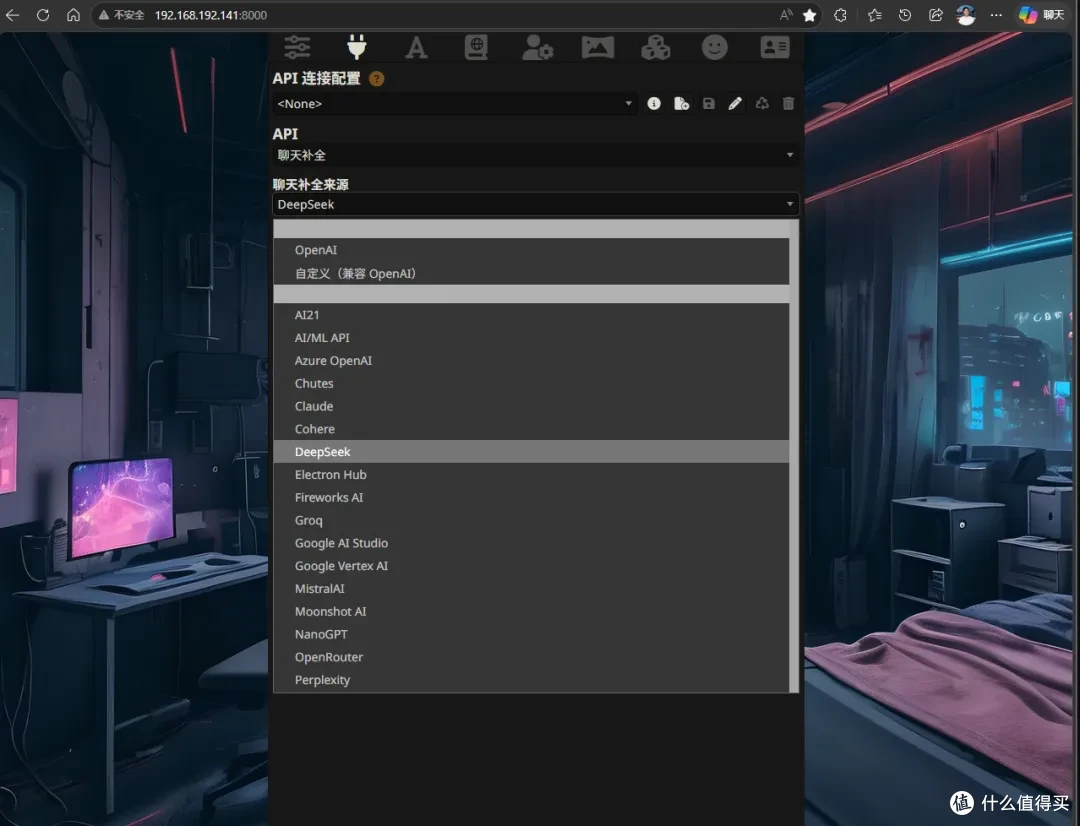This screenshot has height=826, width=1080.
Task: Open API connections plug icon
Action: click(356, 47)
